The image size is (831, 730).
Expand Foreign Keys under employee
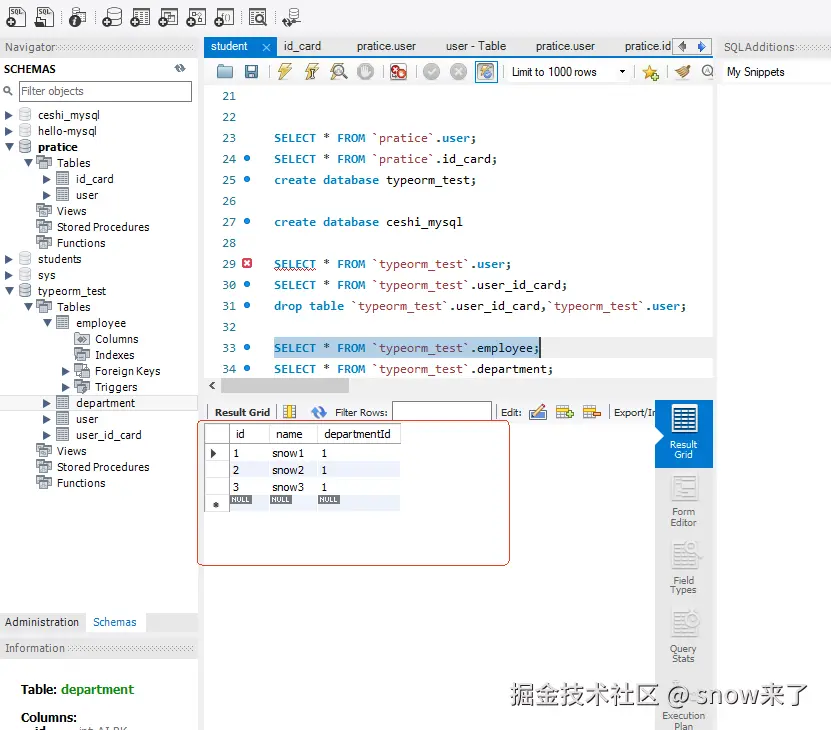tap(66, 371)
